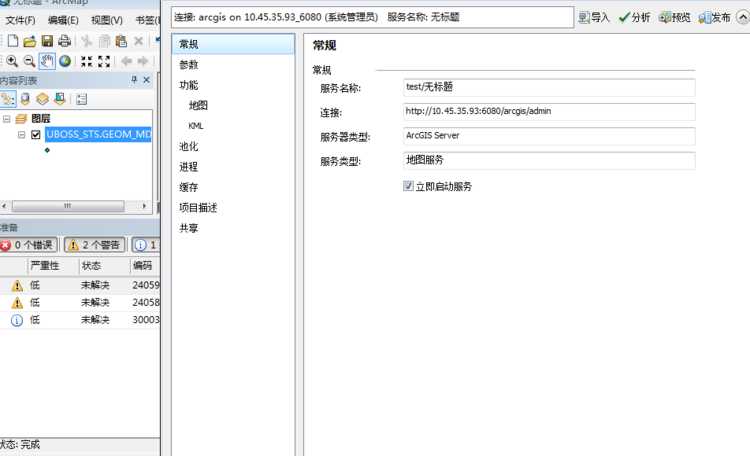
Task: Click the contents list scroll right arrow
Action: [144, 206]
